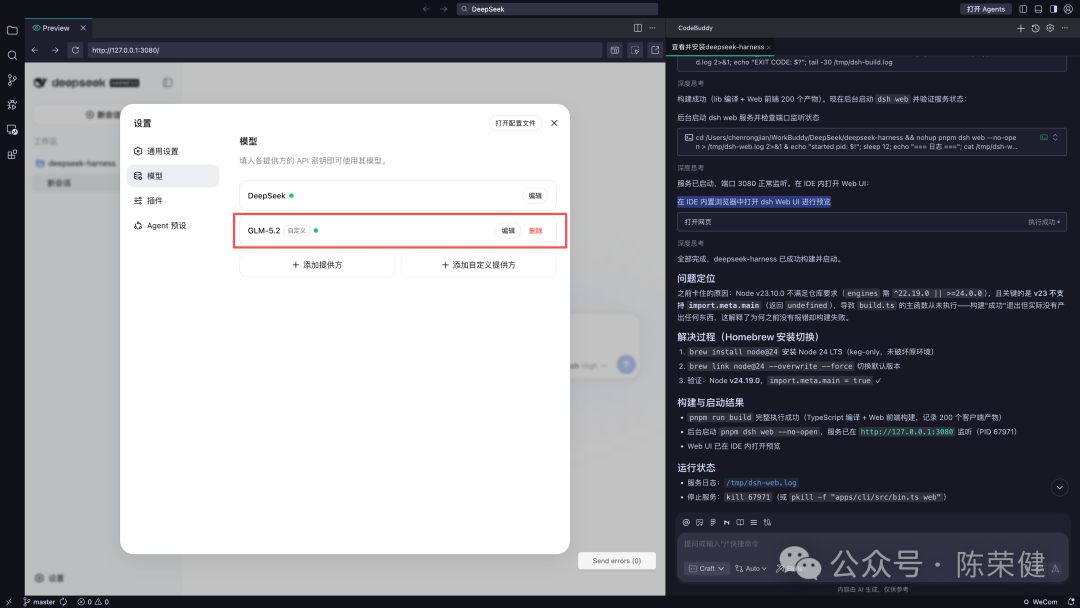Click the 打开 Agents button
This screenshot has width=1080, height=608.
[x=986, y=9]
